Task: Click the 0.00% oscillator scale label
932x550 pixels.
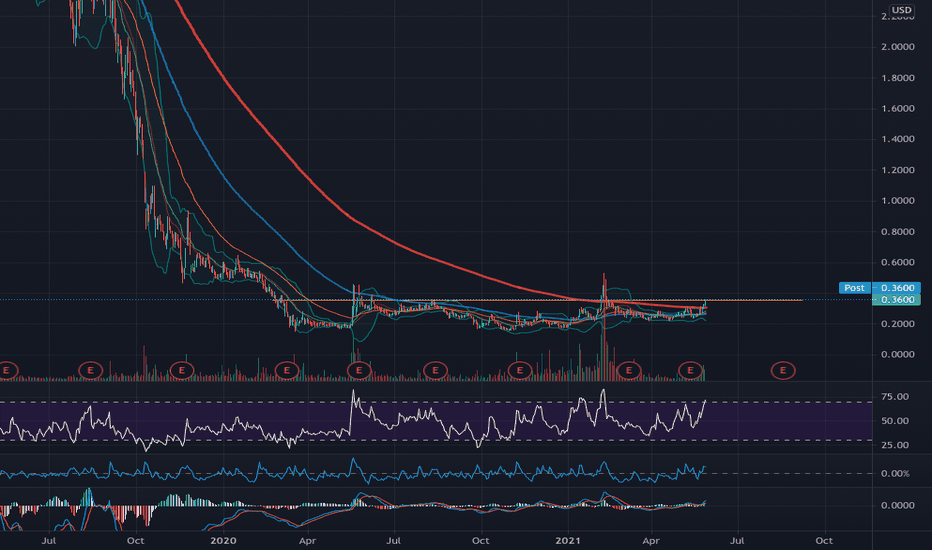Action: (895, 474)
